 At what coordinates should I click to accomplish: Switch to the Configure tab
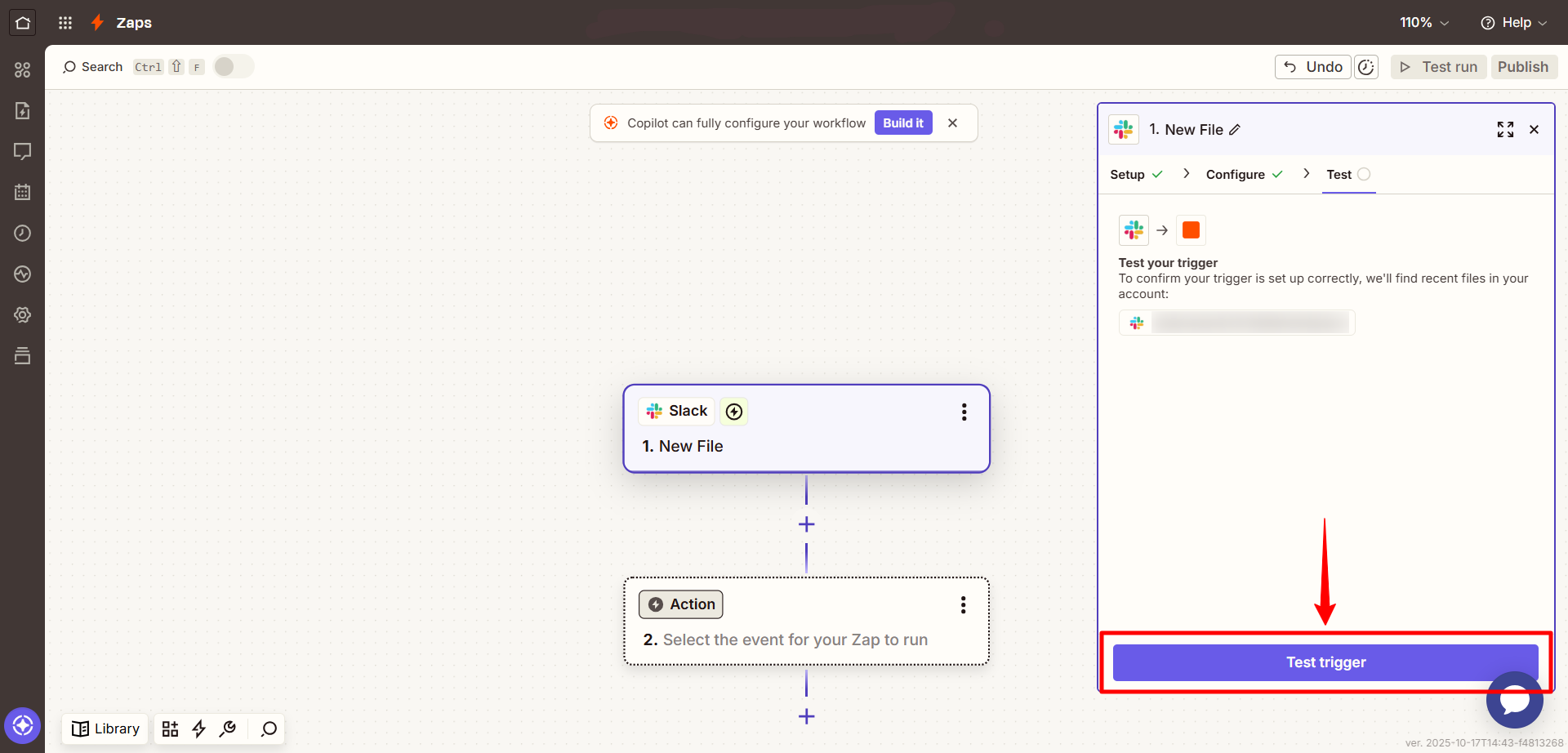1244,174
